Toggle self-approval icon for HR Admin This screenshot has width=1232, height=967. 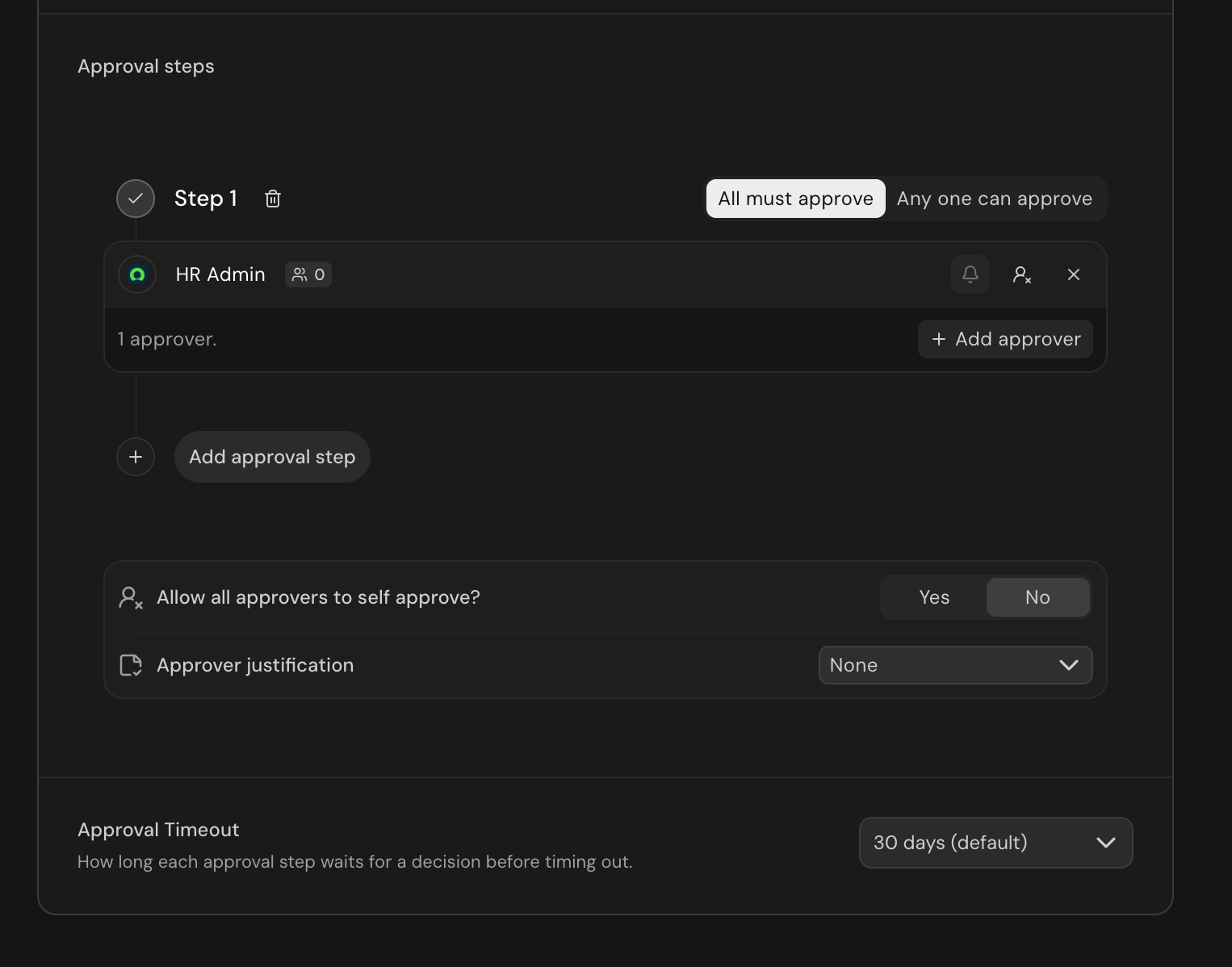(1022, 274)
